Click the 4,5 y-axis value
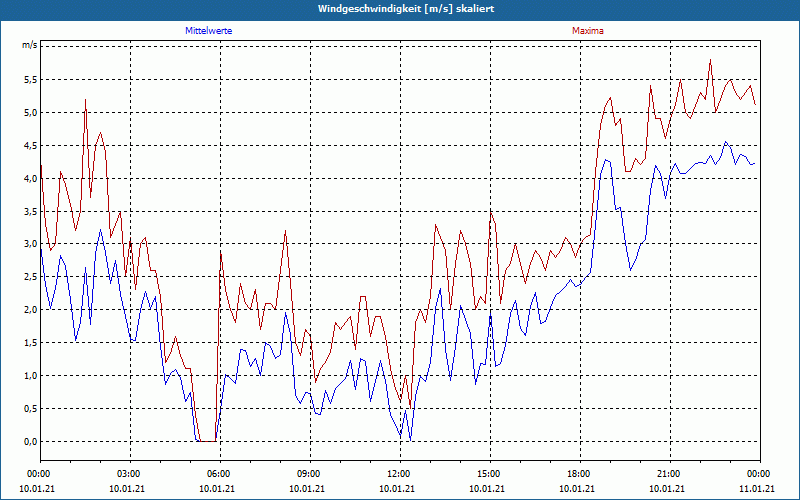The image size is (800, 500). click(31, 145)
